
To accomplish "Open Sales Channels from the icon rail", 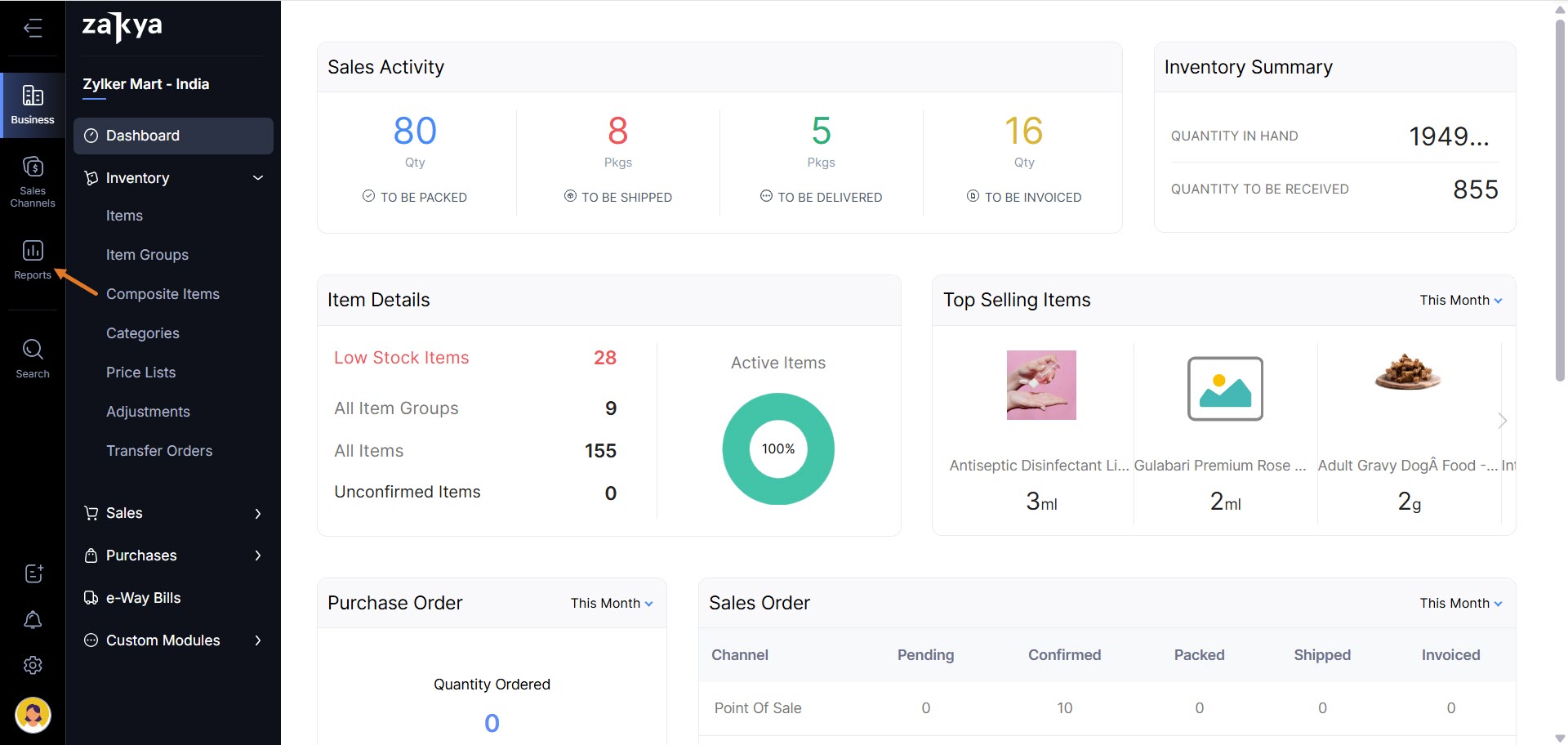I will pos(33,181).
